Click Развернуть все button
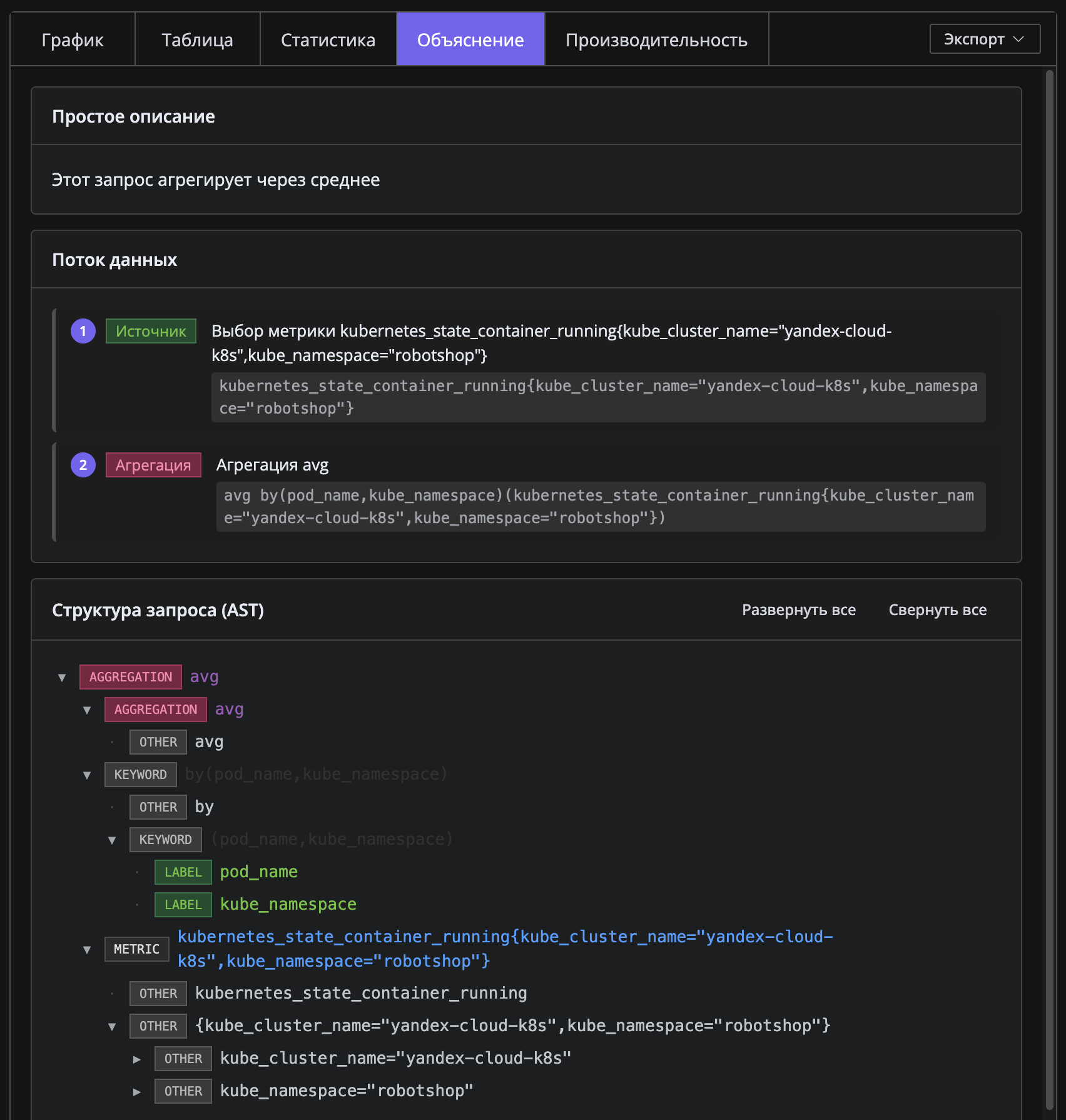The height and width of the screenshot is (1120, 1066). [798, 610]
